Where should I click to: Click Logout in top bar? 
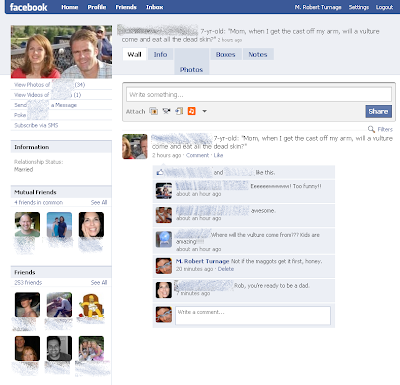(384, 7)
